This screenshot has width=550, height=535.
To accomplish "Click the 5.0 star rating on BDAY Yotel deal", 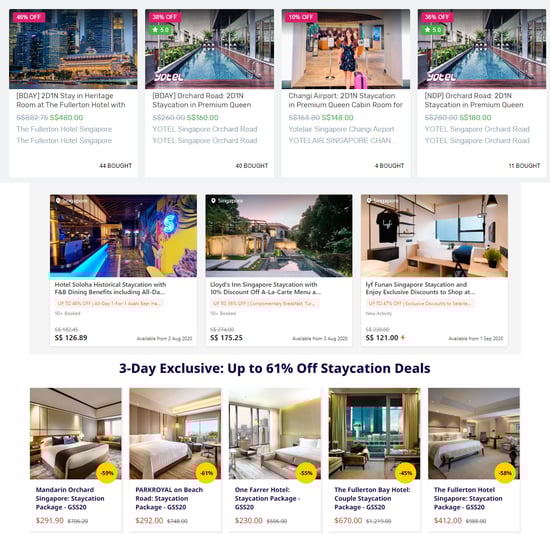I will (161, 29).
